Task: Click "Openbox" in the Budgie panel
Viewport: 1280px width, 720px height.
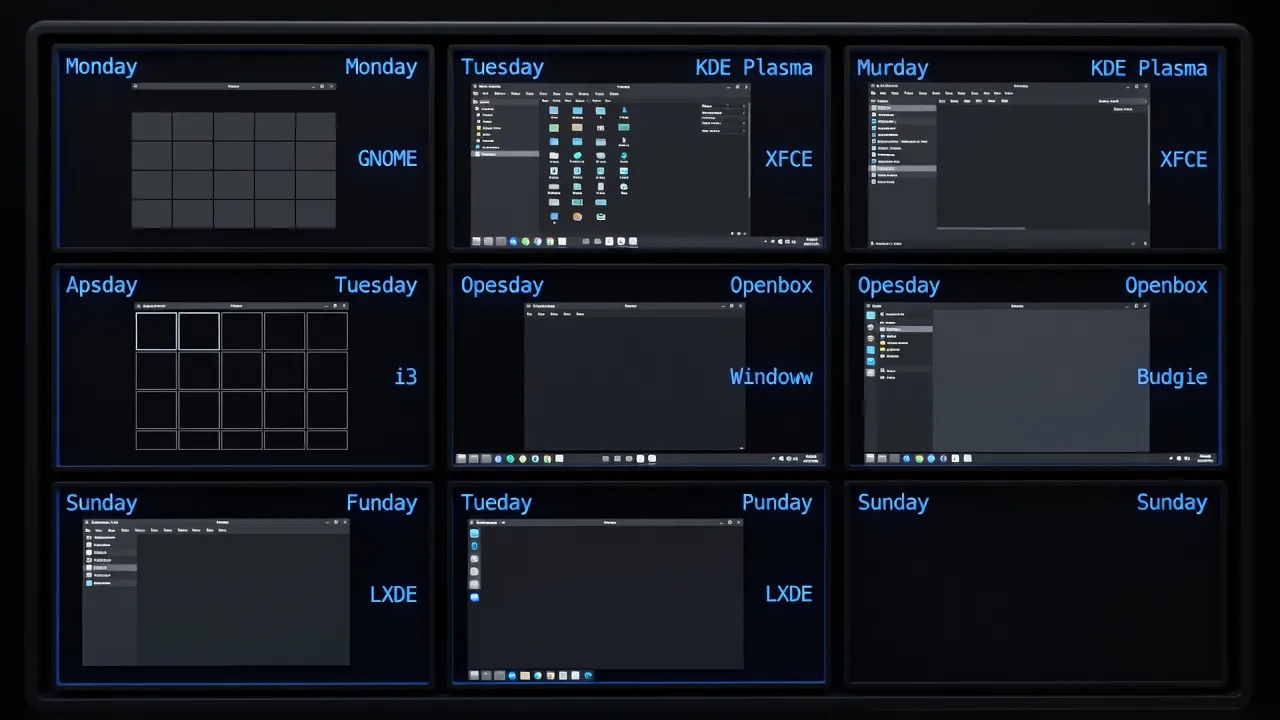Action: [1166, 285]
